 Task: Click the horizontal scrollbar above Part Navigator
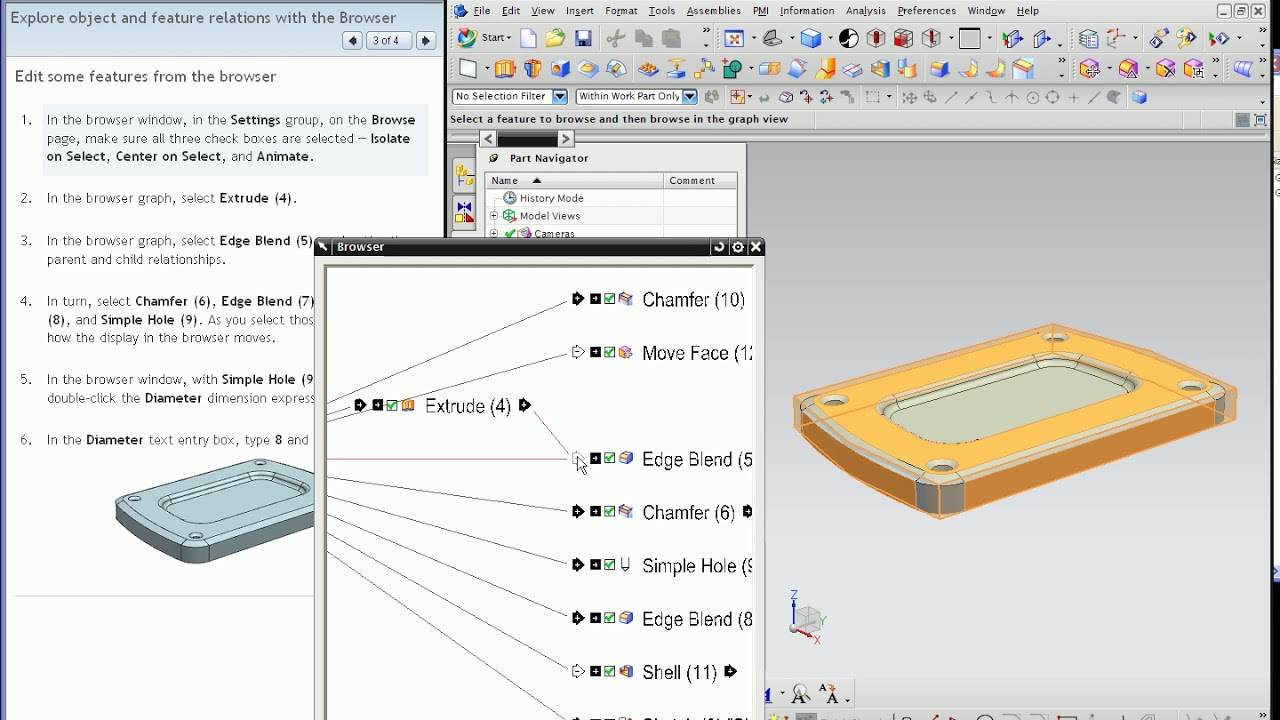click(x=527, y=139)
